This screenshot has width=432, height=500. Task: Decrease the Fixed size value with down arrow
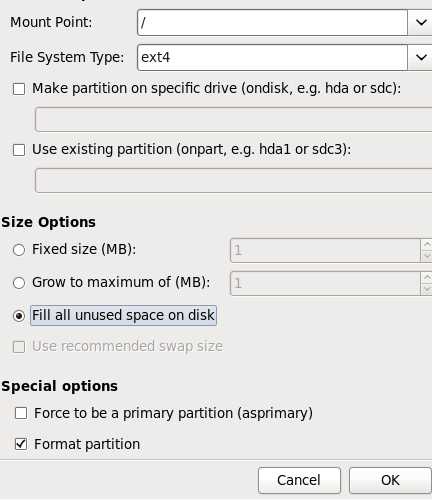[427, 256]
